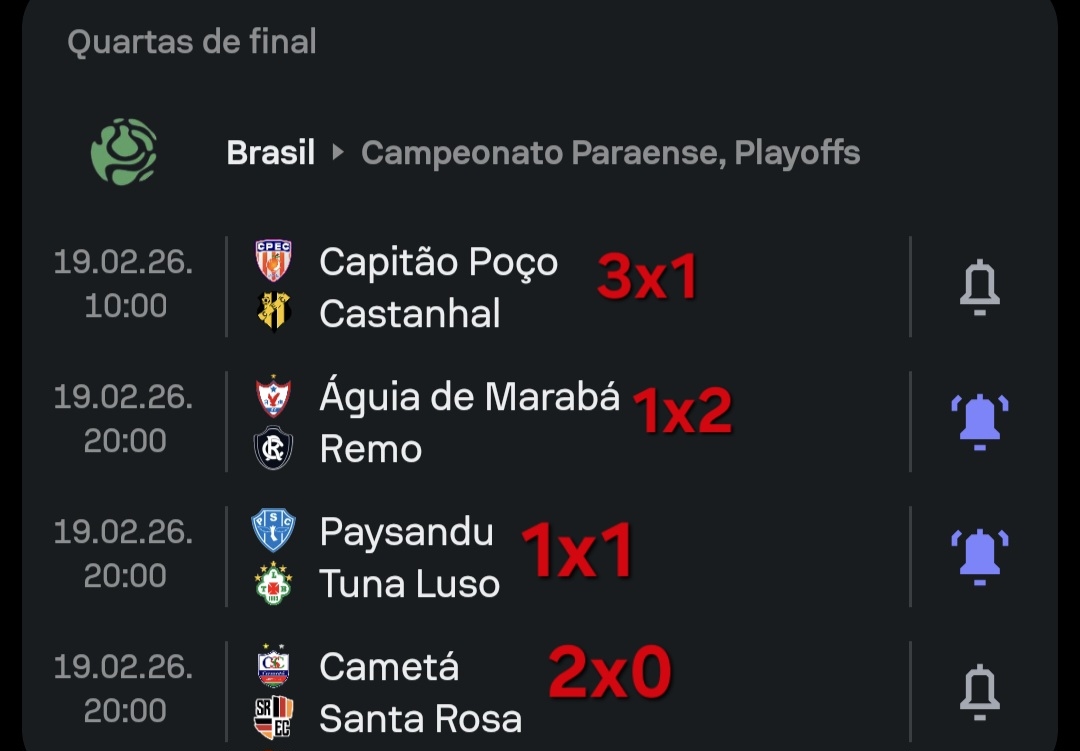Click the Castanhal club crest

point(274,313)
